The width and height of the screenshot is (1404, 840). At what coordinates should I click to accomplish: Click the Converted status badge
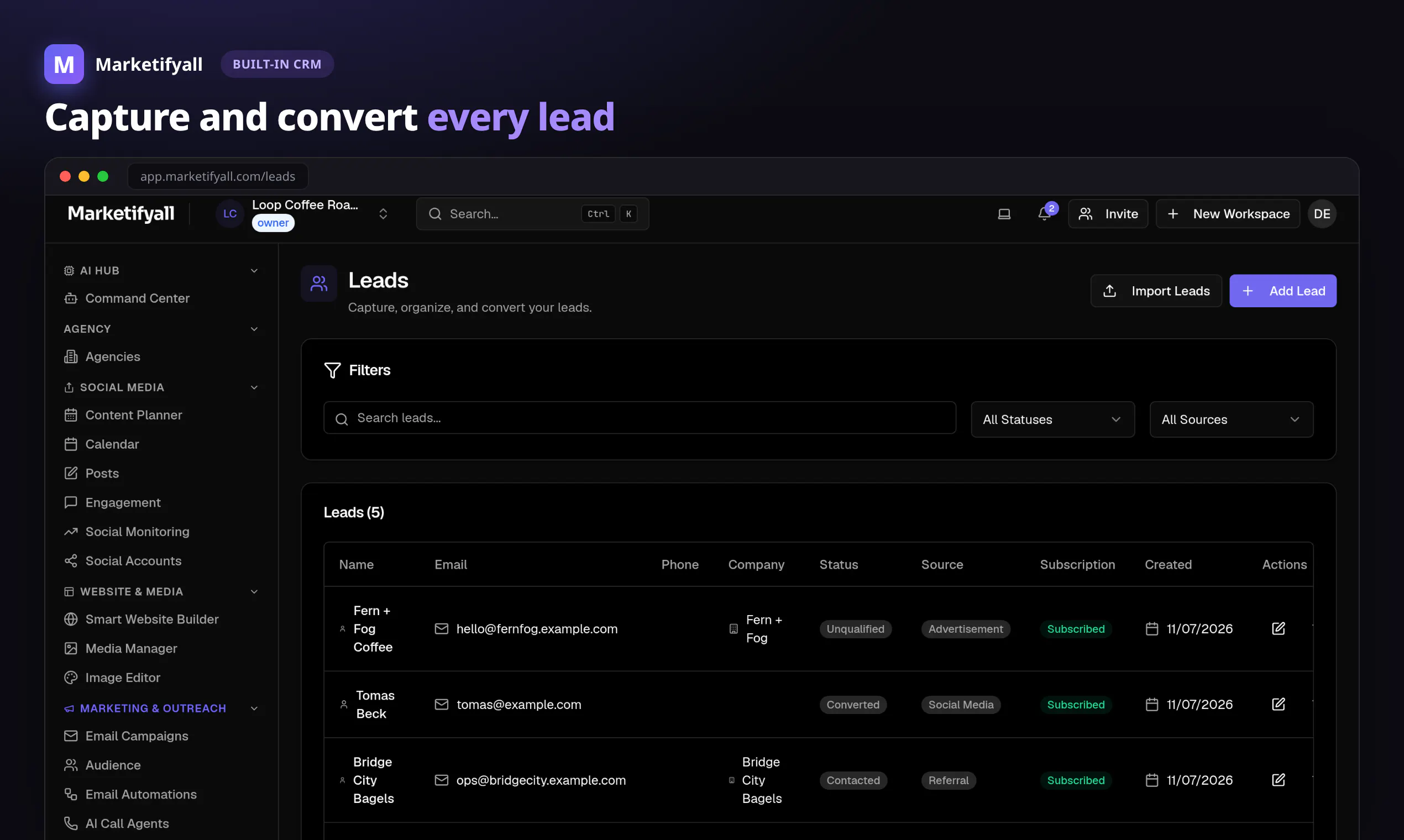tap(853, 705)
